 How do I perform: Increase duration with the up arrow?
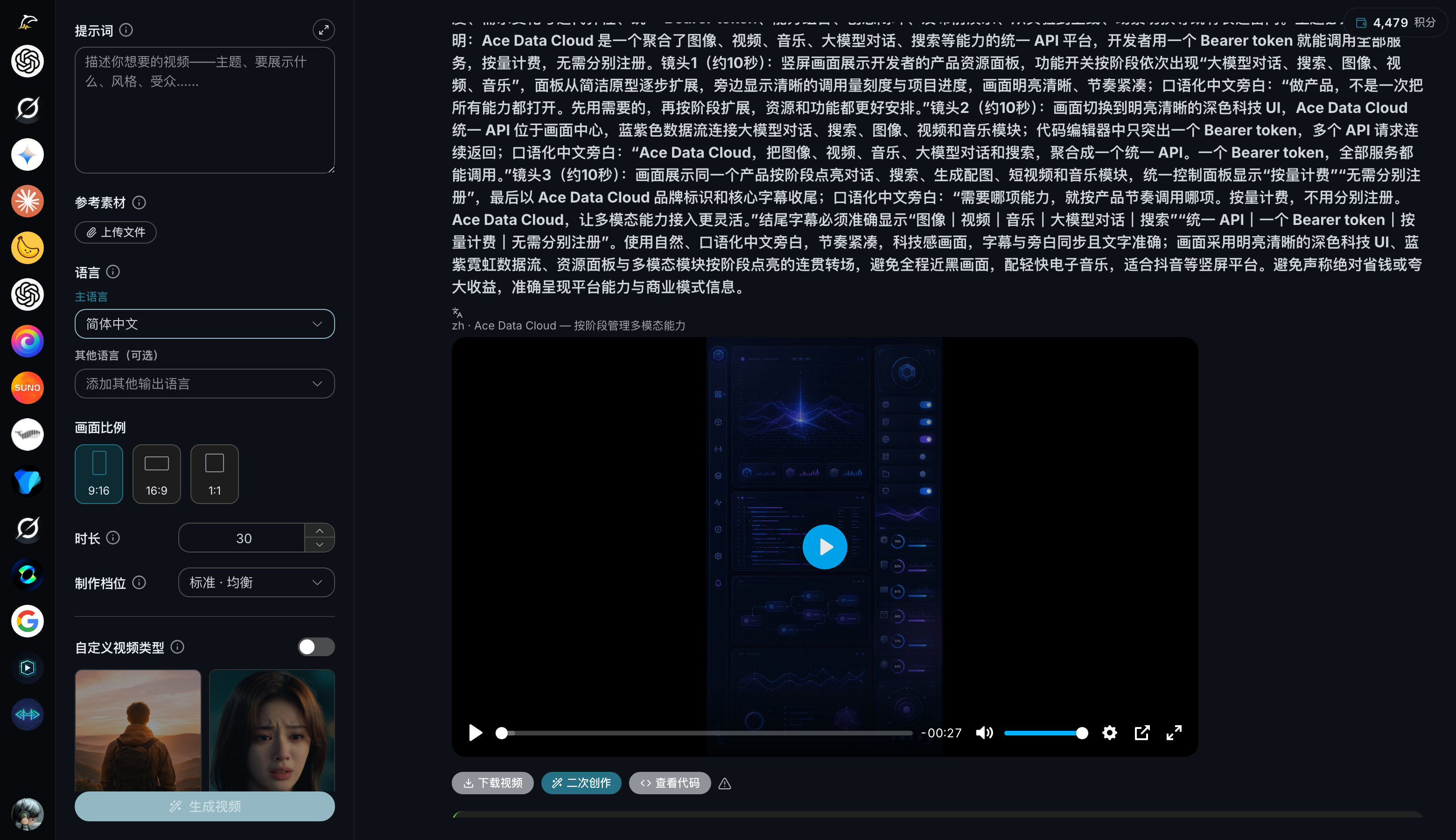(x=320, y=531)
